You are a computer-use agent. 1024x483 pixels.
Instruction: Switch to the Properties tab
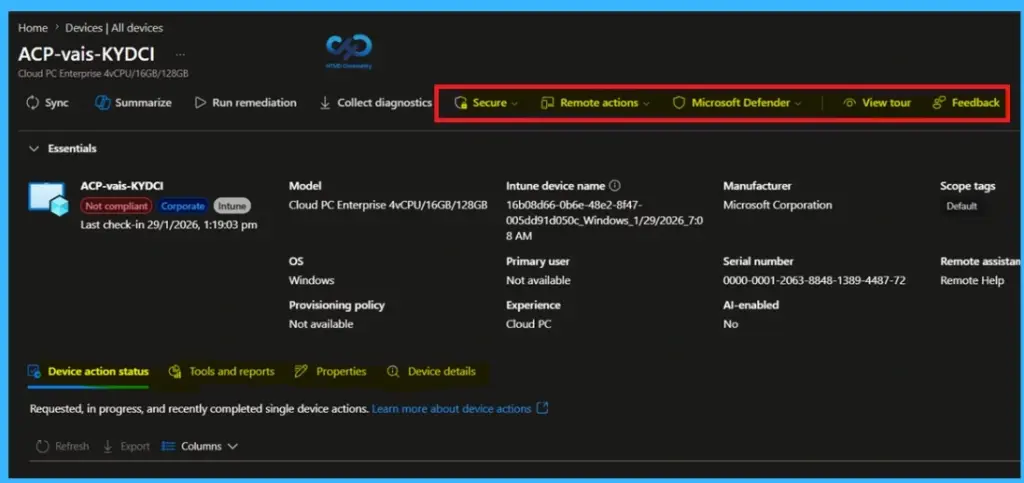coord(330,371)
